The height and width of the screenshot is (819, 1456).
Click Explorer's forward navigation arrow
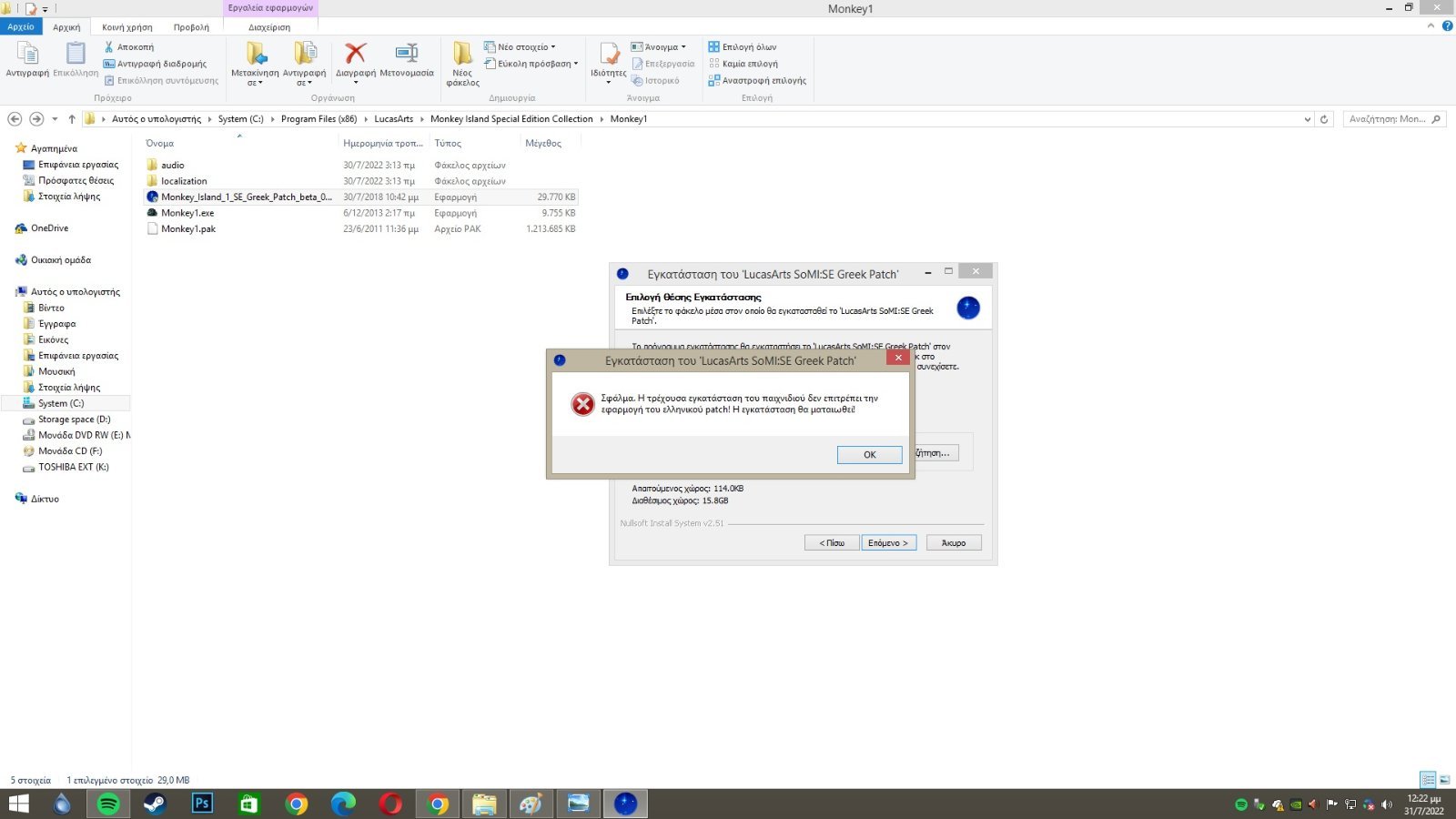coord(36,119)
